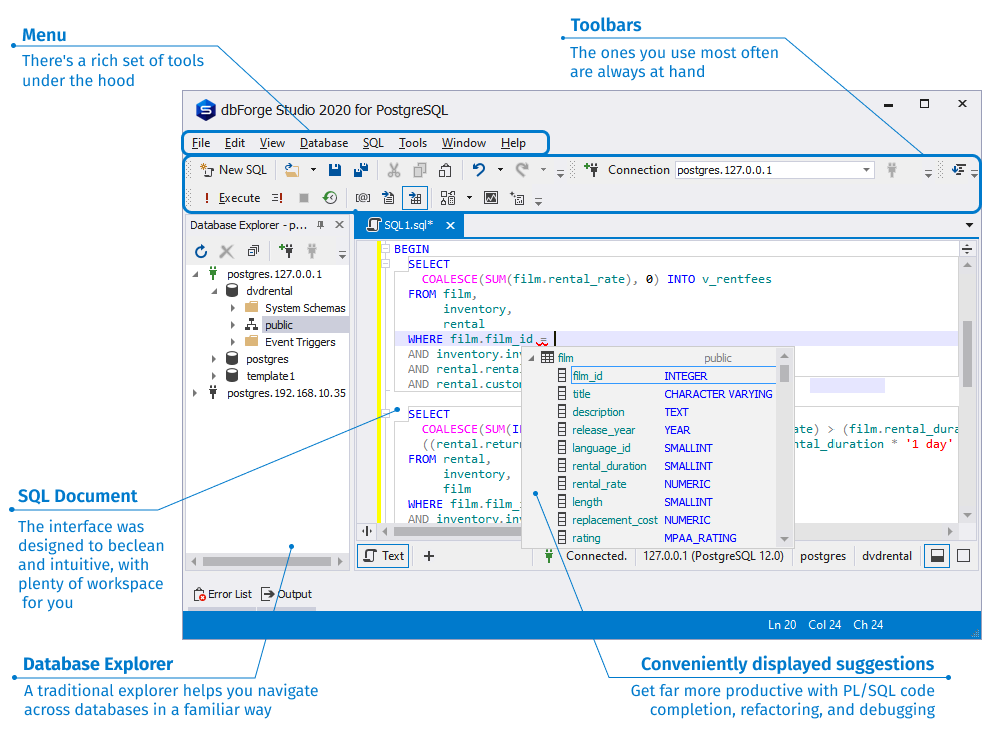Cut selection with the scissors icon

[x=394, y=170]
